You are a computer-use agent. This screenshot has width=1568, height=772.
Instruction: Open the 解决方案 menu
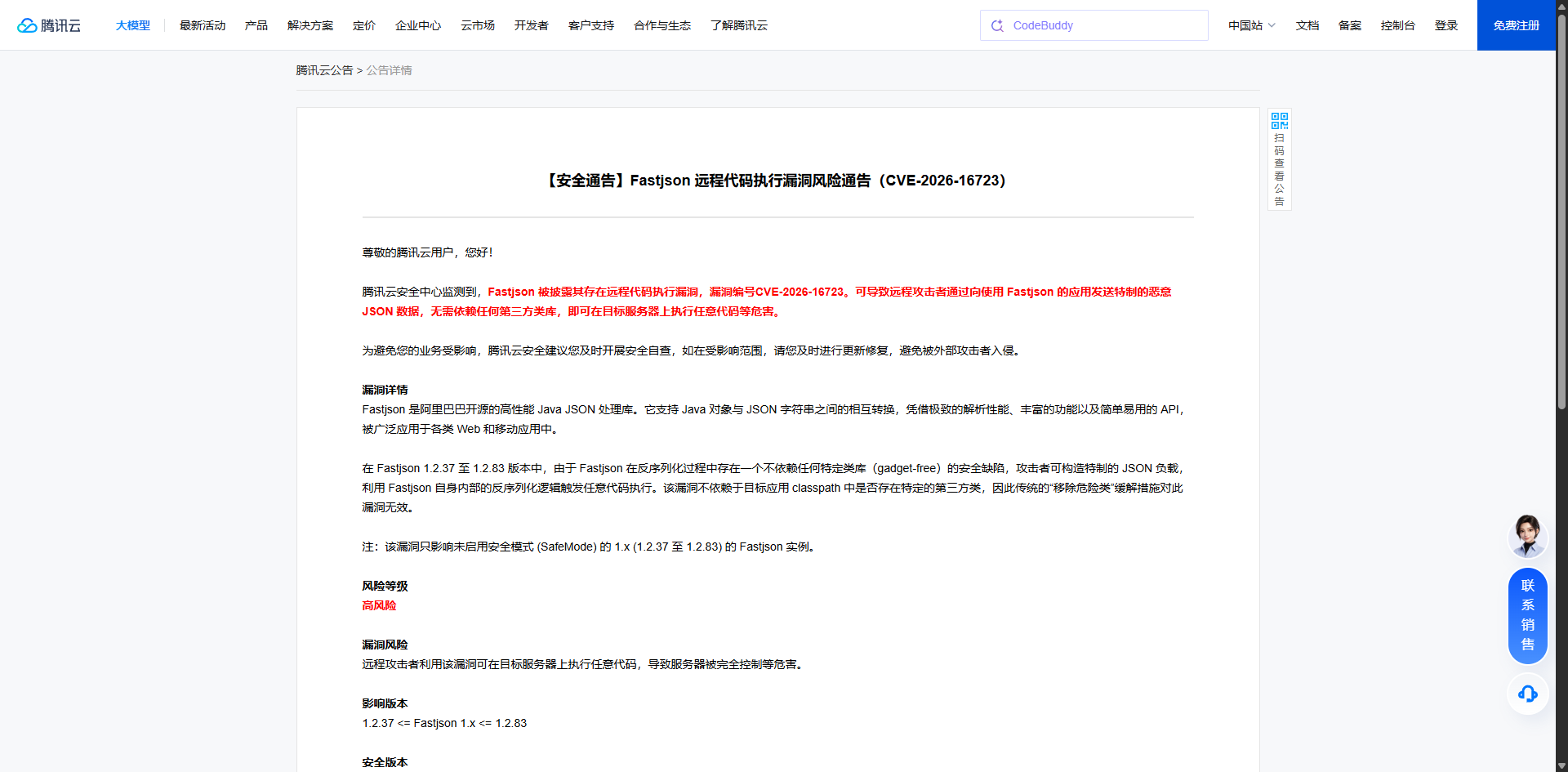pyautogui.click(x=310, y=25)
